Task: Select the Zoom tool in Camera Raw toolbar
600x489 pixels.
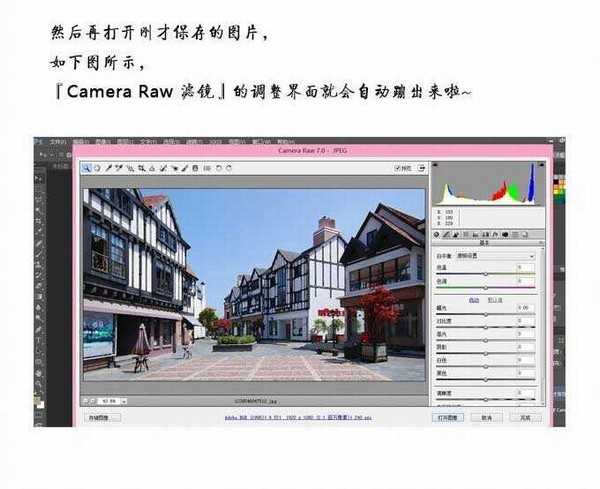Action: coord(87,168)
